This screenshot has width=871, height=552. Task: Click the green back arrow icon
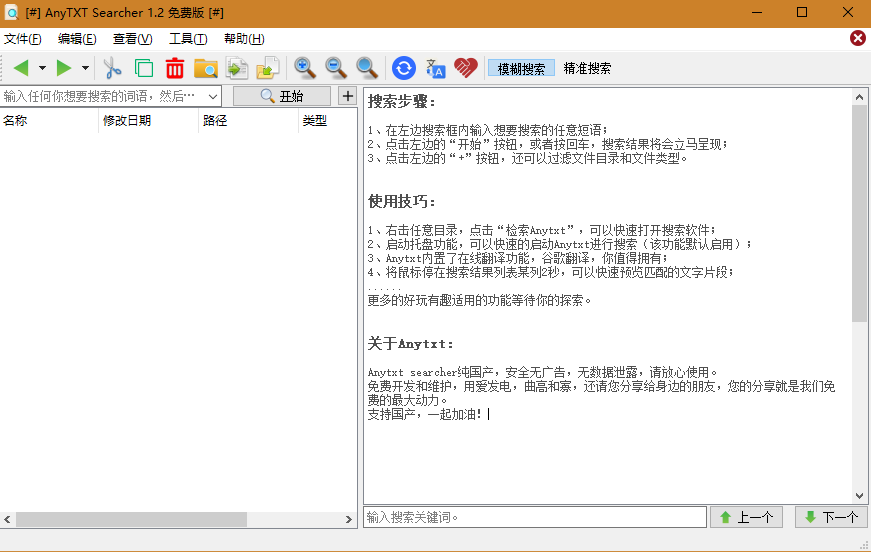point(21,68)
